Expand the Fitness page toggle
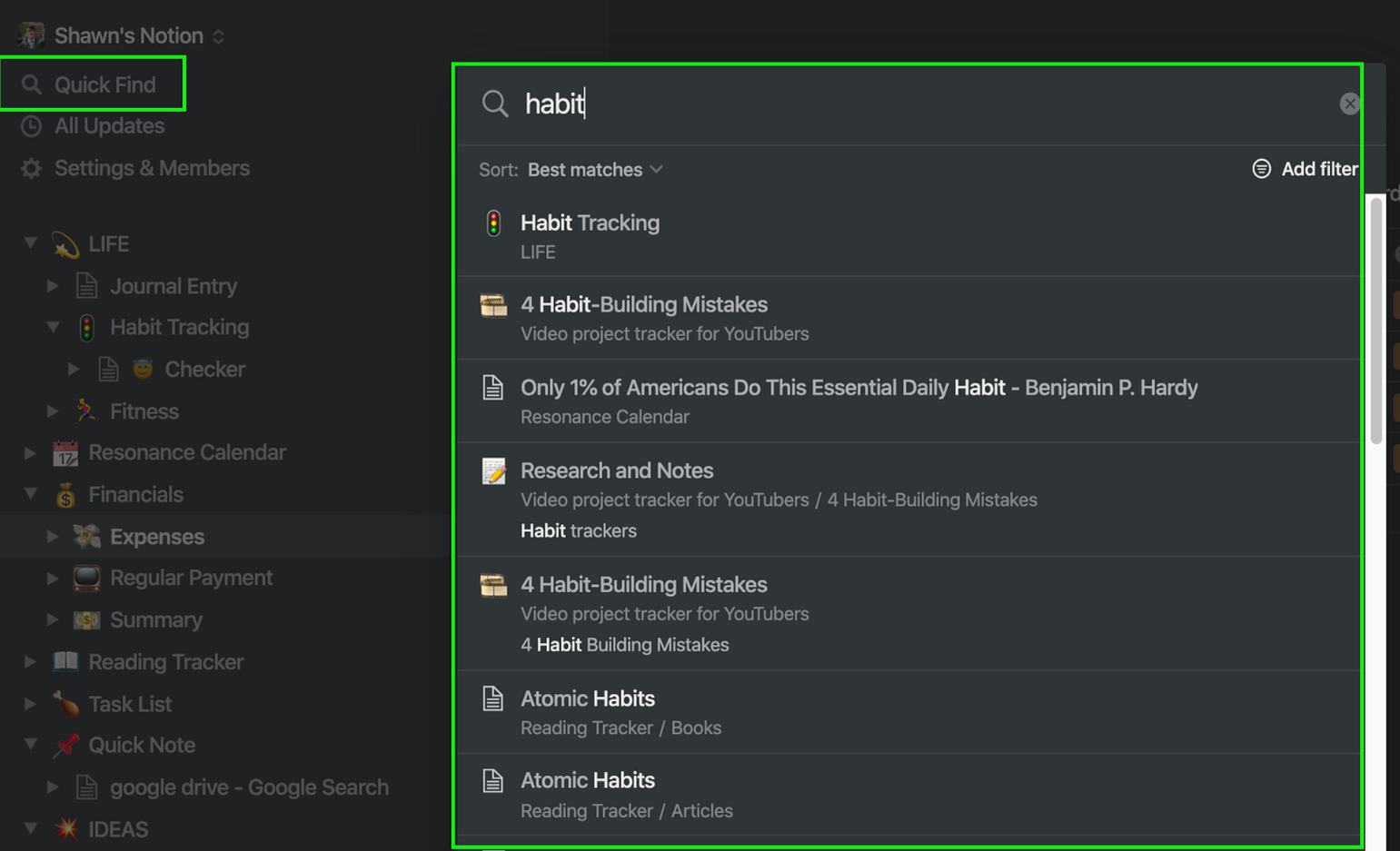 (x=53, y=411)
